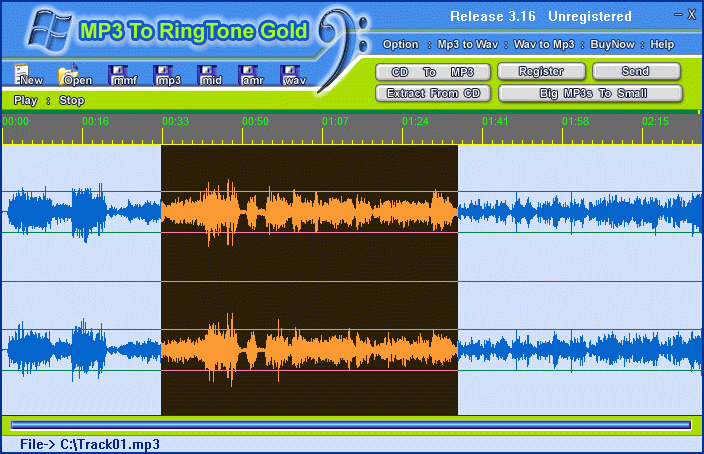
Task: Save as mid using the floppy icon
Action: coord(209,75)
